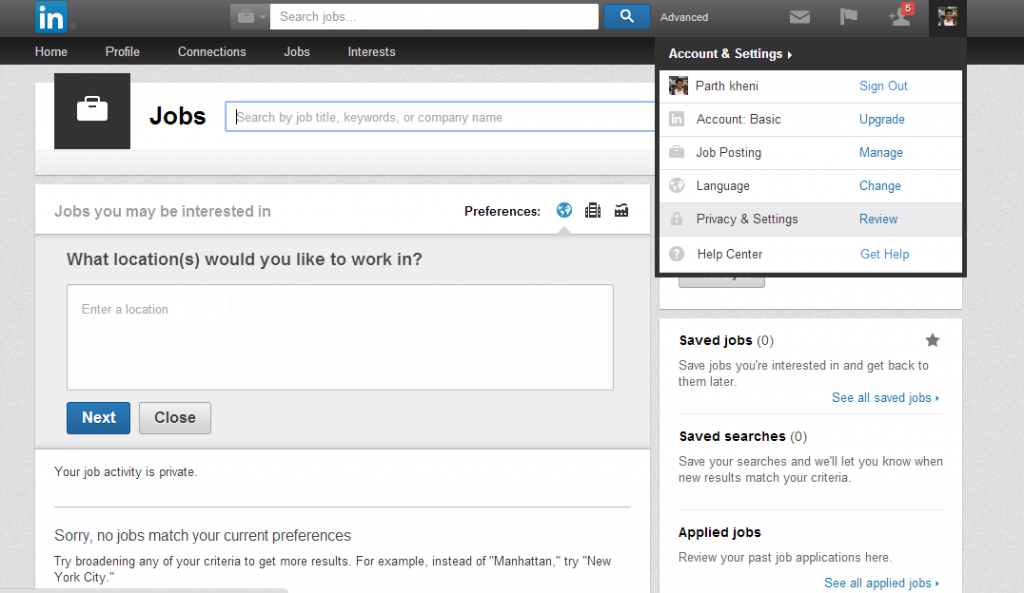Click the Saved jobs heading
Image resolution: width=1024 pixels, height=593 pixels.
716,340
